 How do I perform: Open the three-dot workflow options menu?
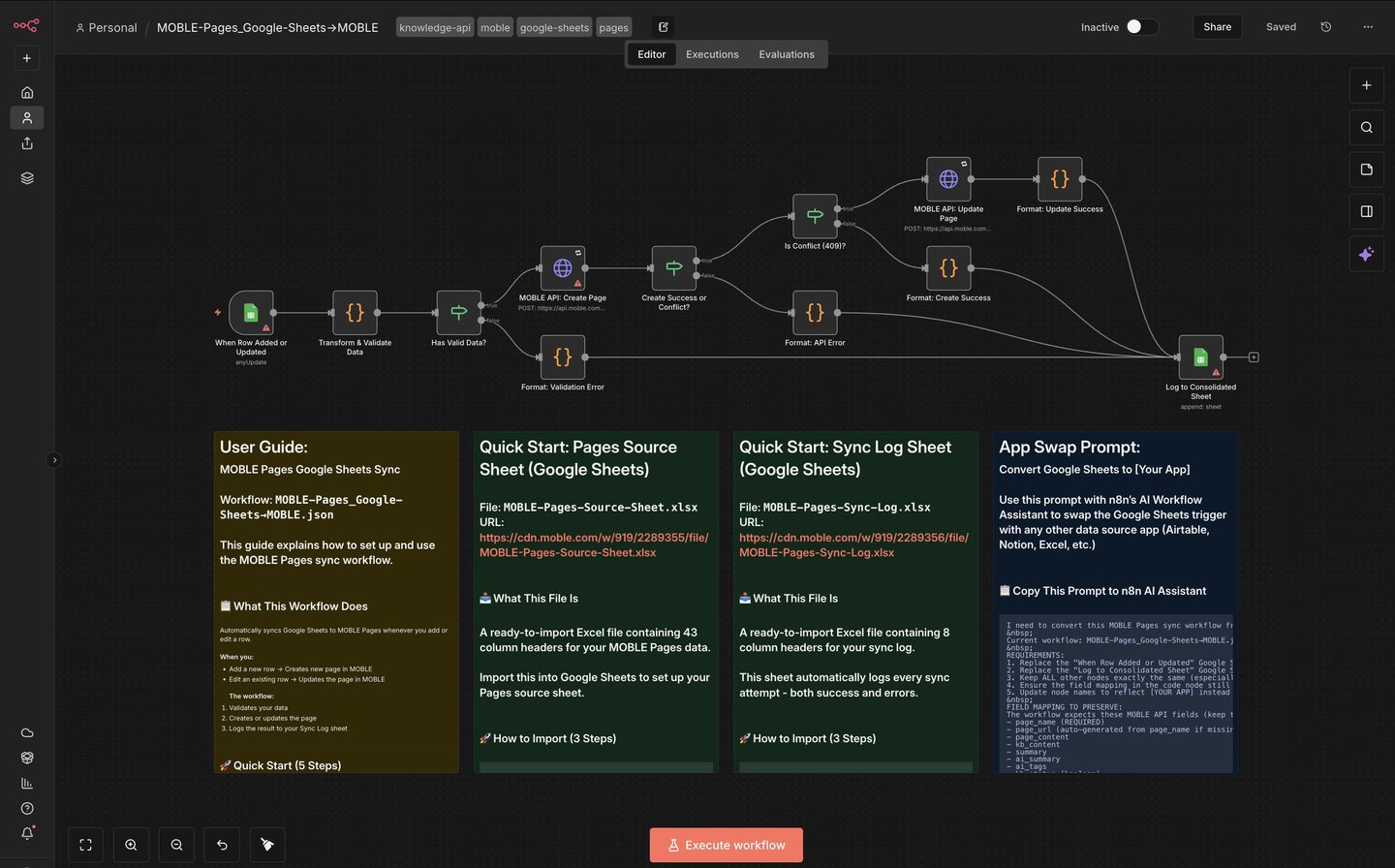pos(1368,27)
